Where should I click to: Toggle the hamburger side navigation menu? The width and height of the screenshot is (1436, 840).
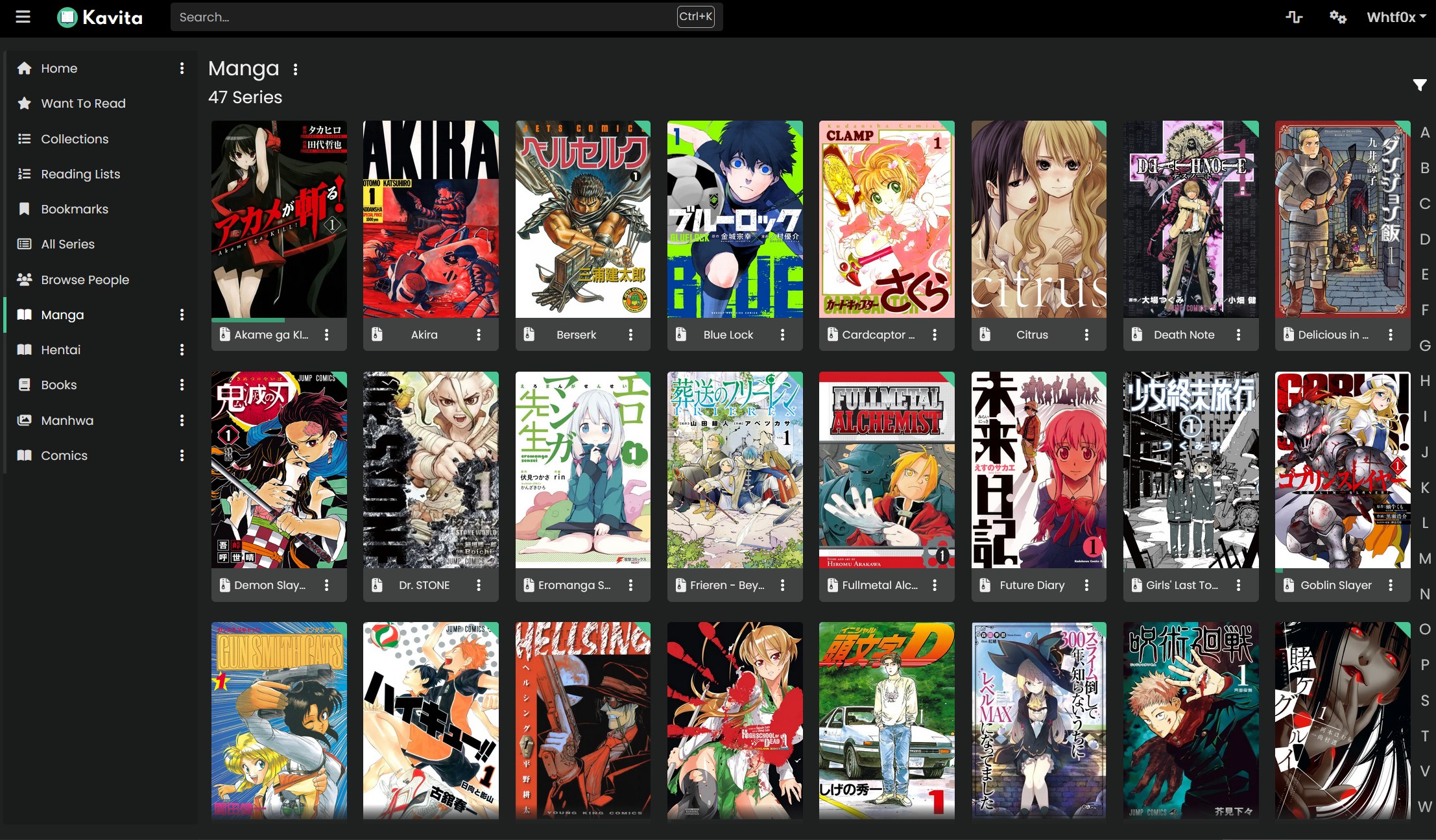[23, 17]
